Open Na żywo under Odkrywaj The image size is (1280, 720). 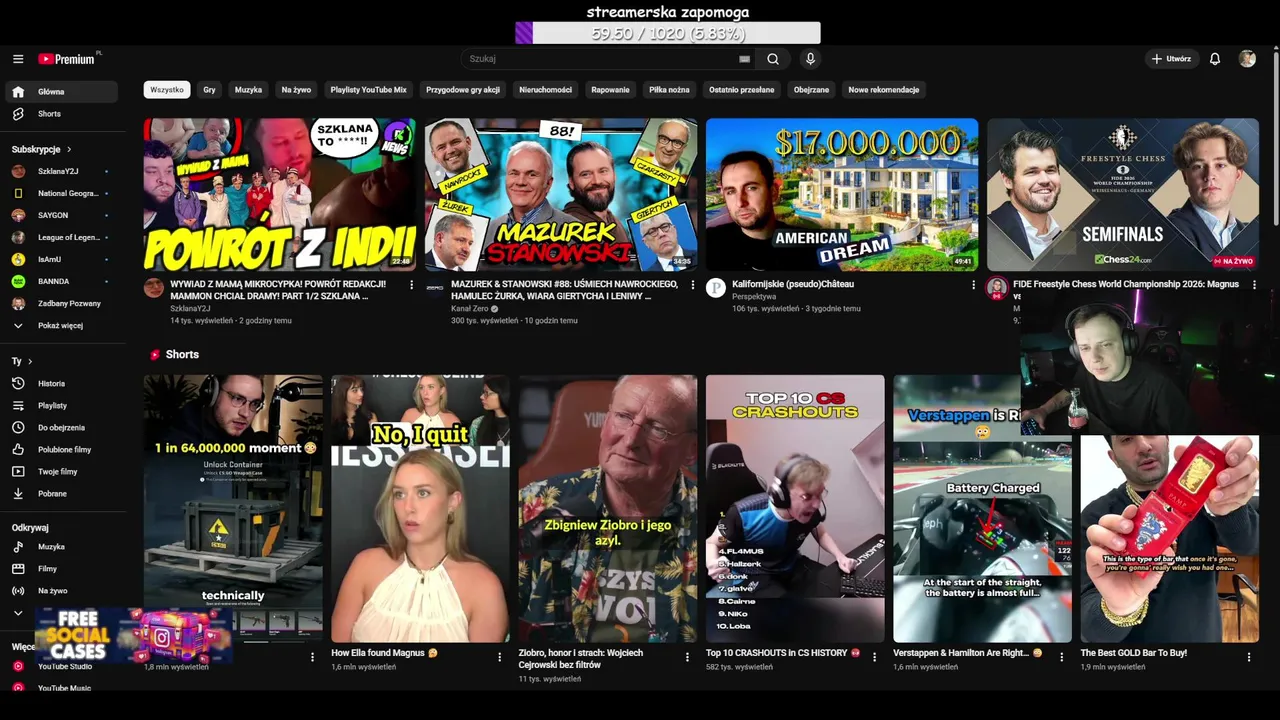tap(61, 591)
